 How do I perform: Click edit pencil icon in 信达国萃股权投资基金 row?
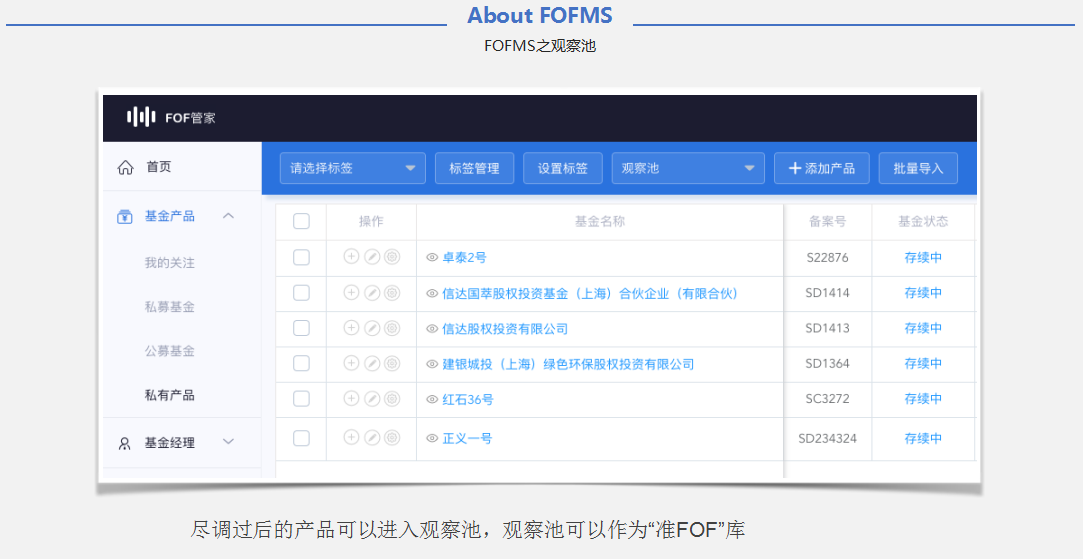pyautogui.click(x=372, y=292)
